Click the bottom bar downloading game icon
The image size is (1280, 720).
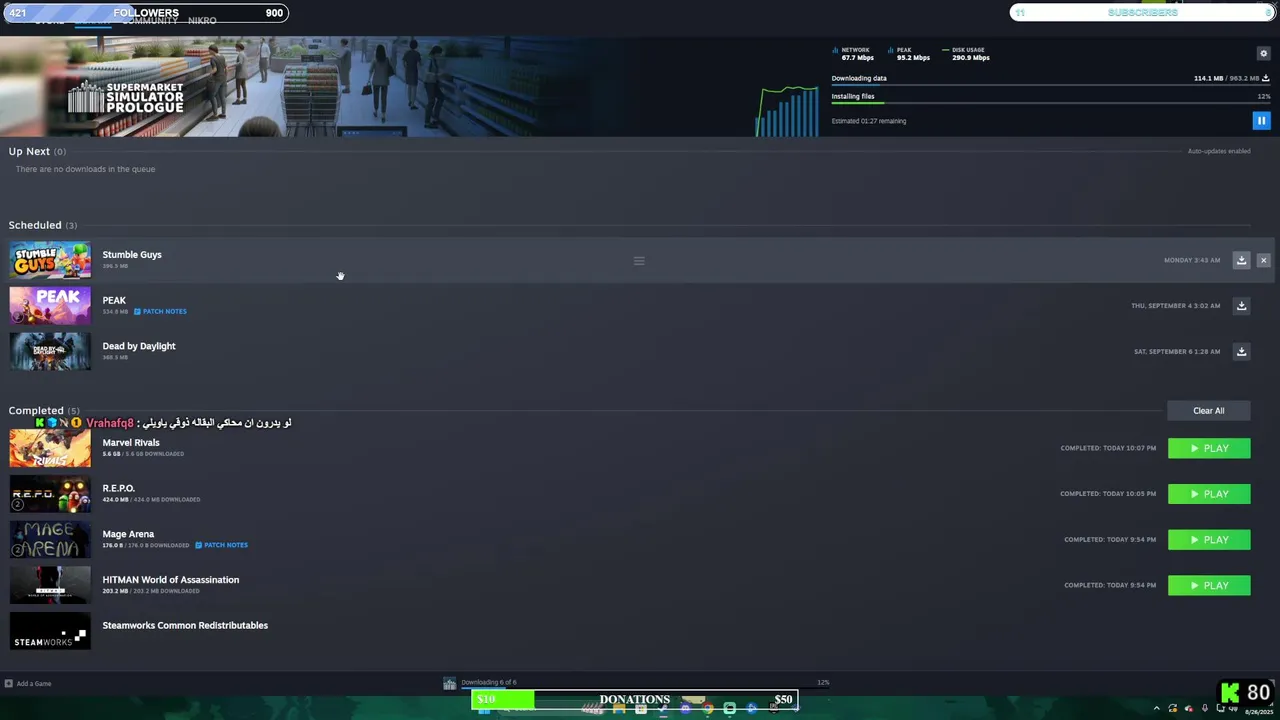point(450,683)
